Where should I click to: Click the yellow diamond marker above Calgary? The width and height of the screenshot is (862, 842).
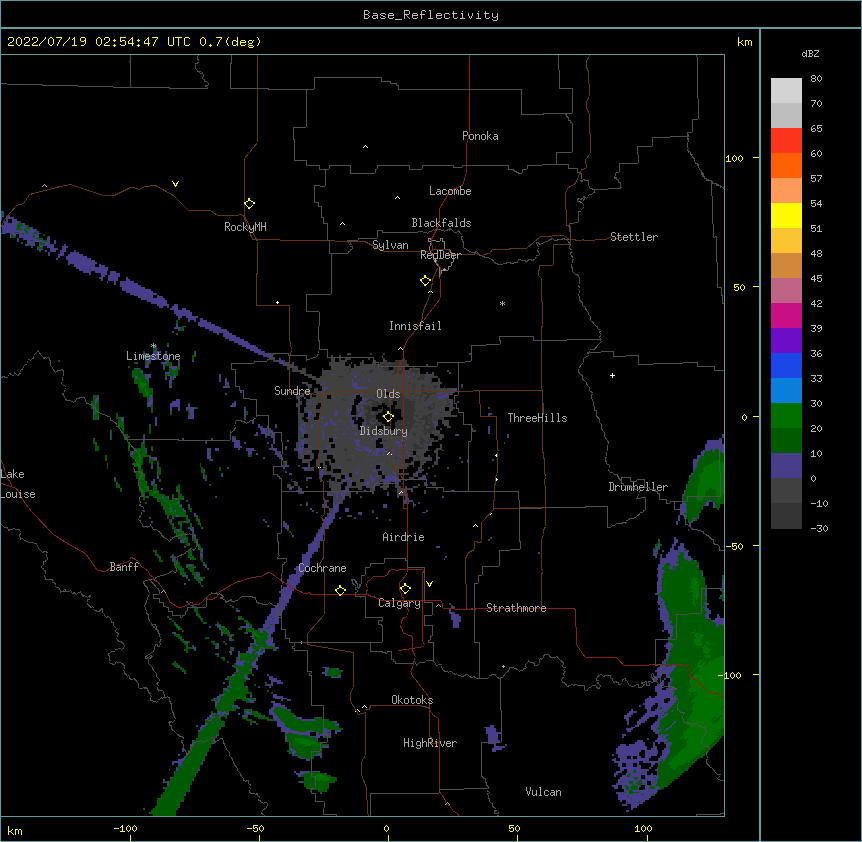point(405,589)
